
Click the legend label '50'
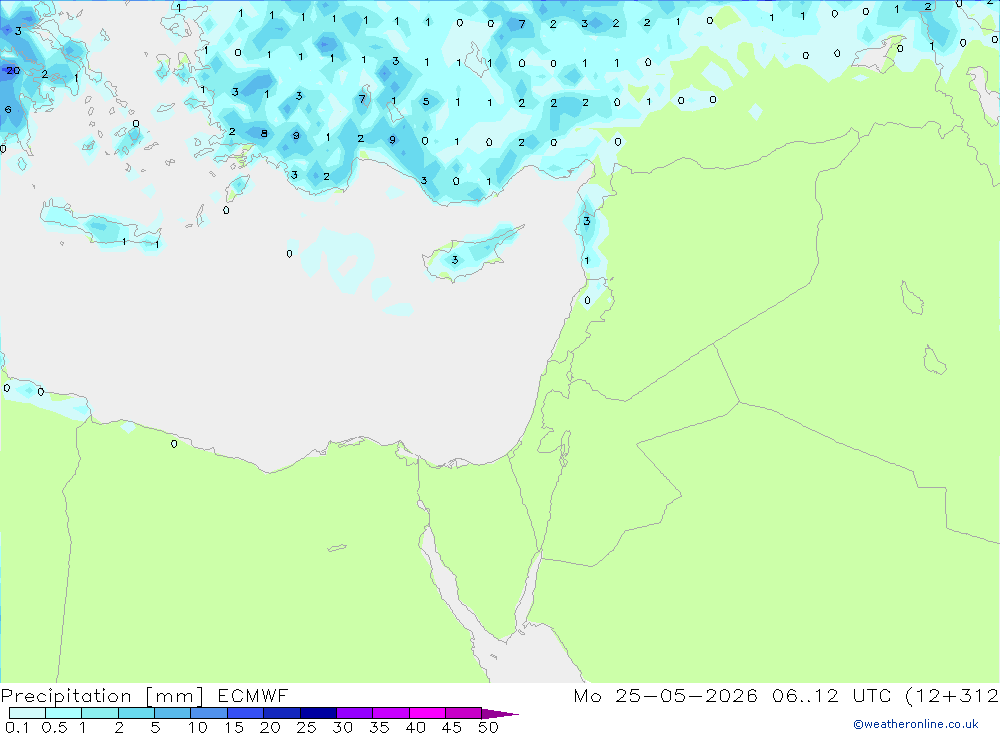pyautogui.click(x=488, y=727)
